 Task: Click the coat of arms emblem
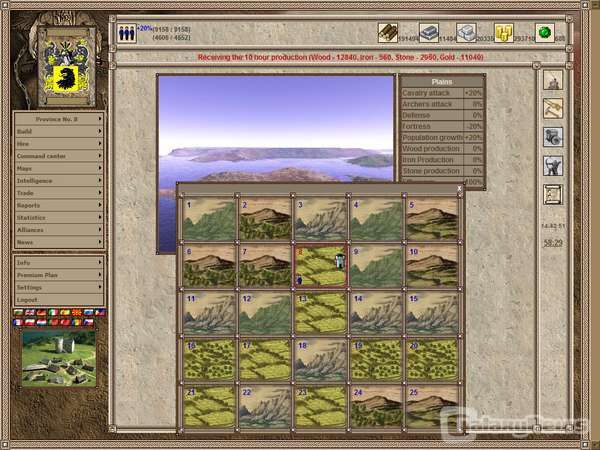point(67,67)
